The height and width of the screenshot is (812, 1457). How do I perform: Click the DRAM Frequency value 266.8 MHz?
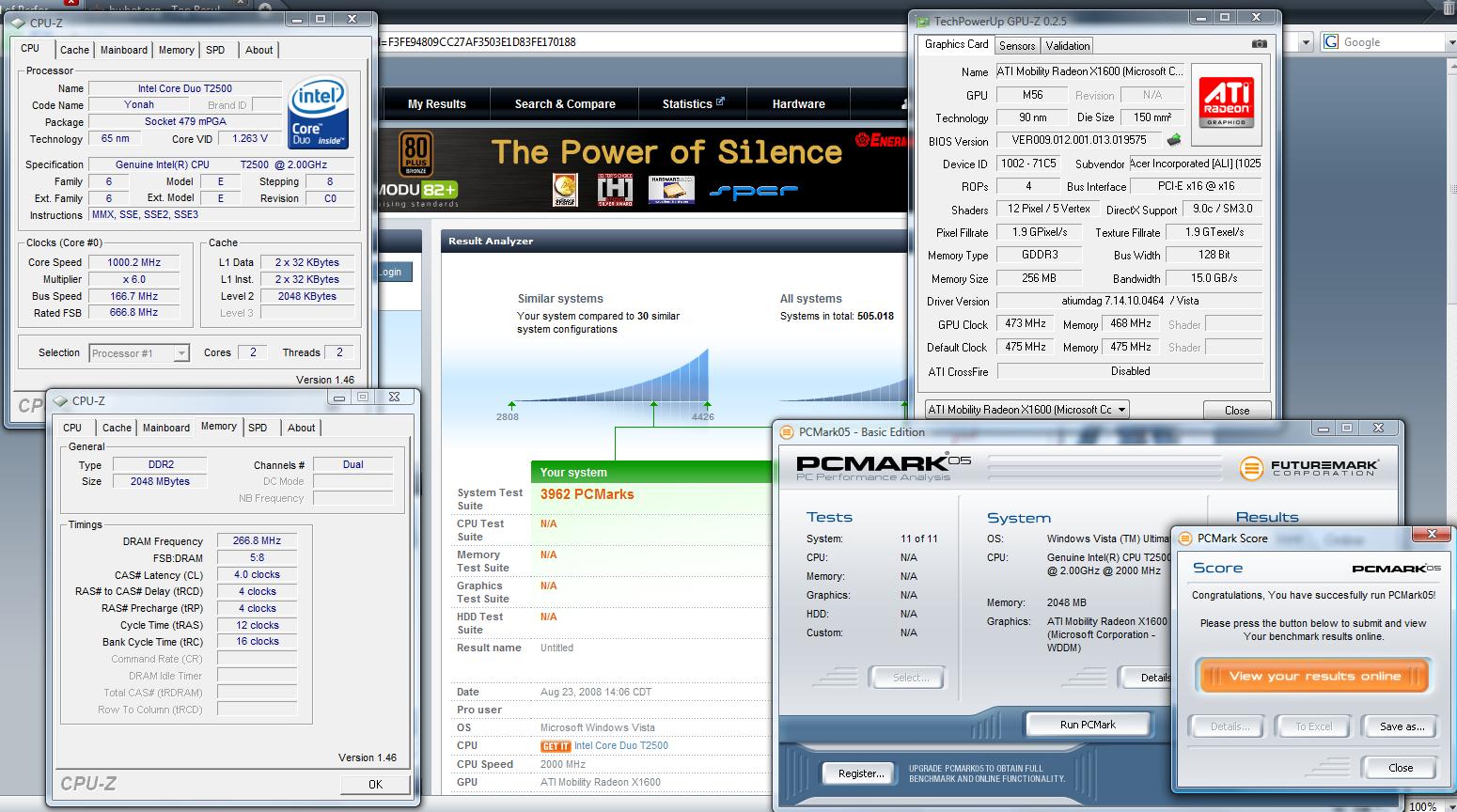click(257, 541)
